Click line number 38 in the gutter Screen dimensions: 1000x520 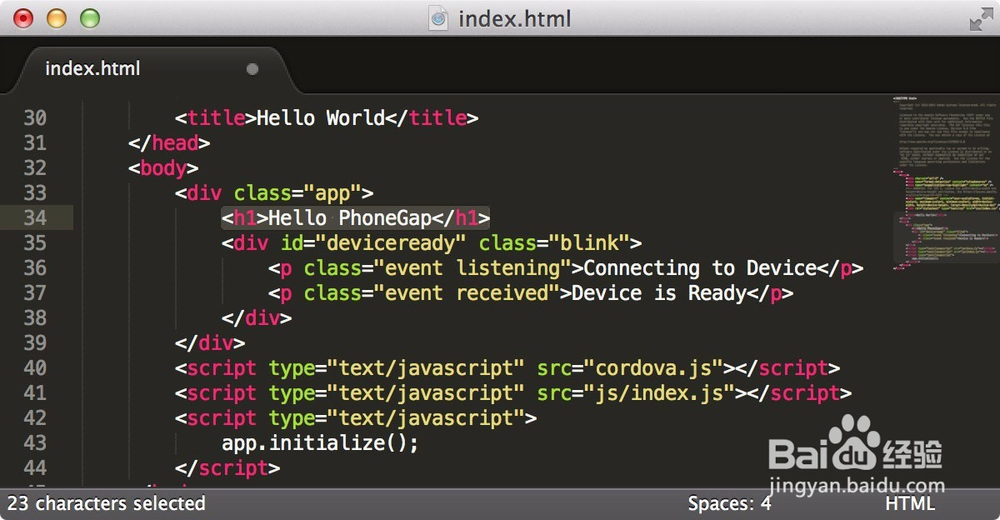tap(35, 318)
